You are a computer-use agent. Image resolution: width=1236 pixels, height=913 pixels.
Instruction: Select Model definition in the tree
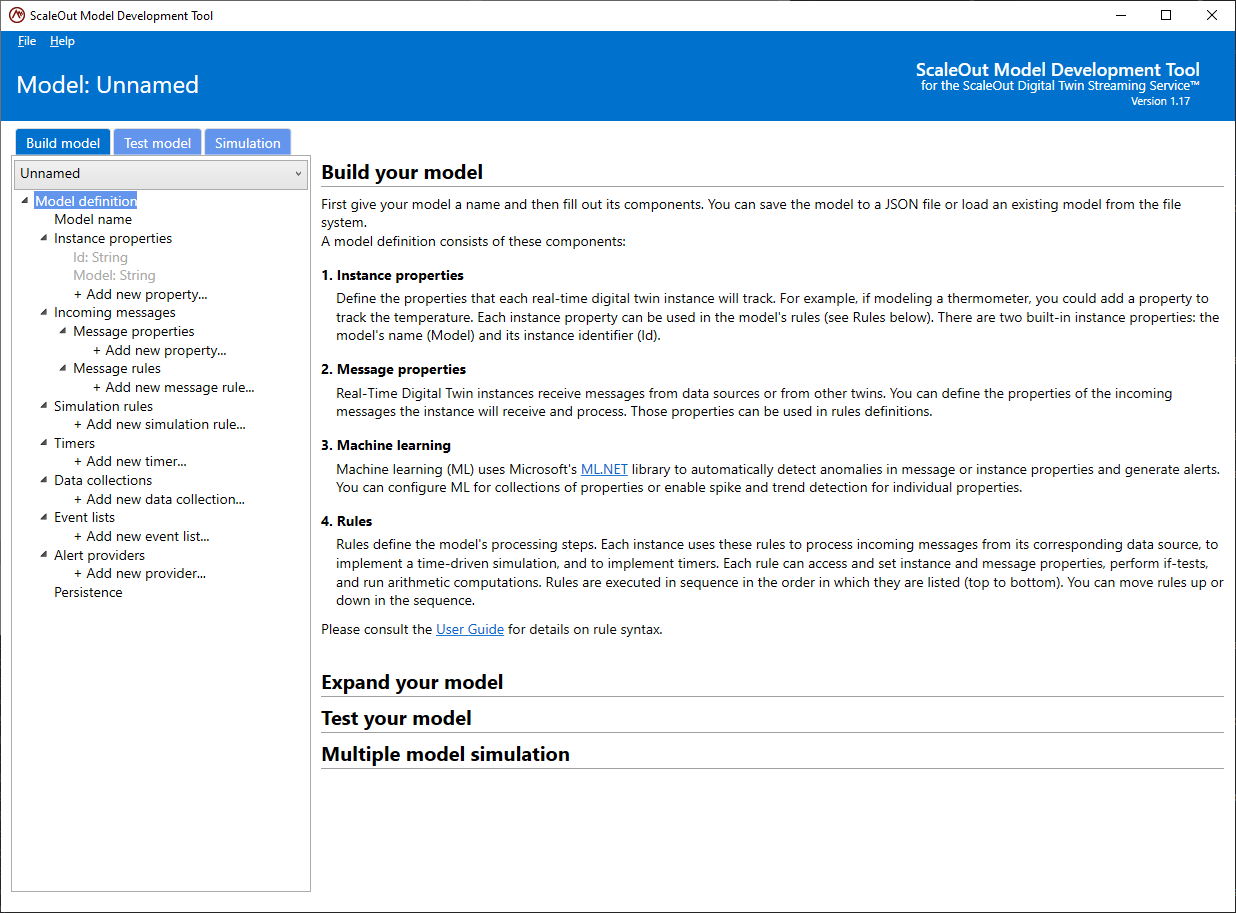click(86, 201)
